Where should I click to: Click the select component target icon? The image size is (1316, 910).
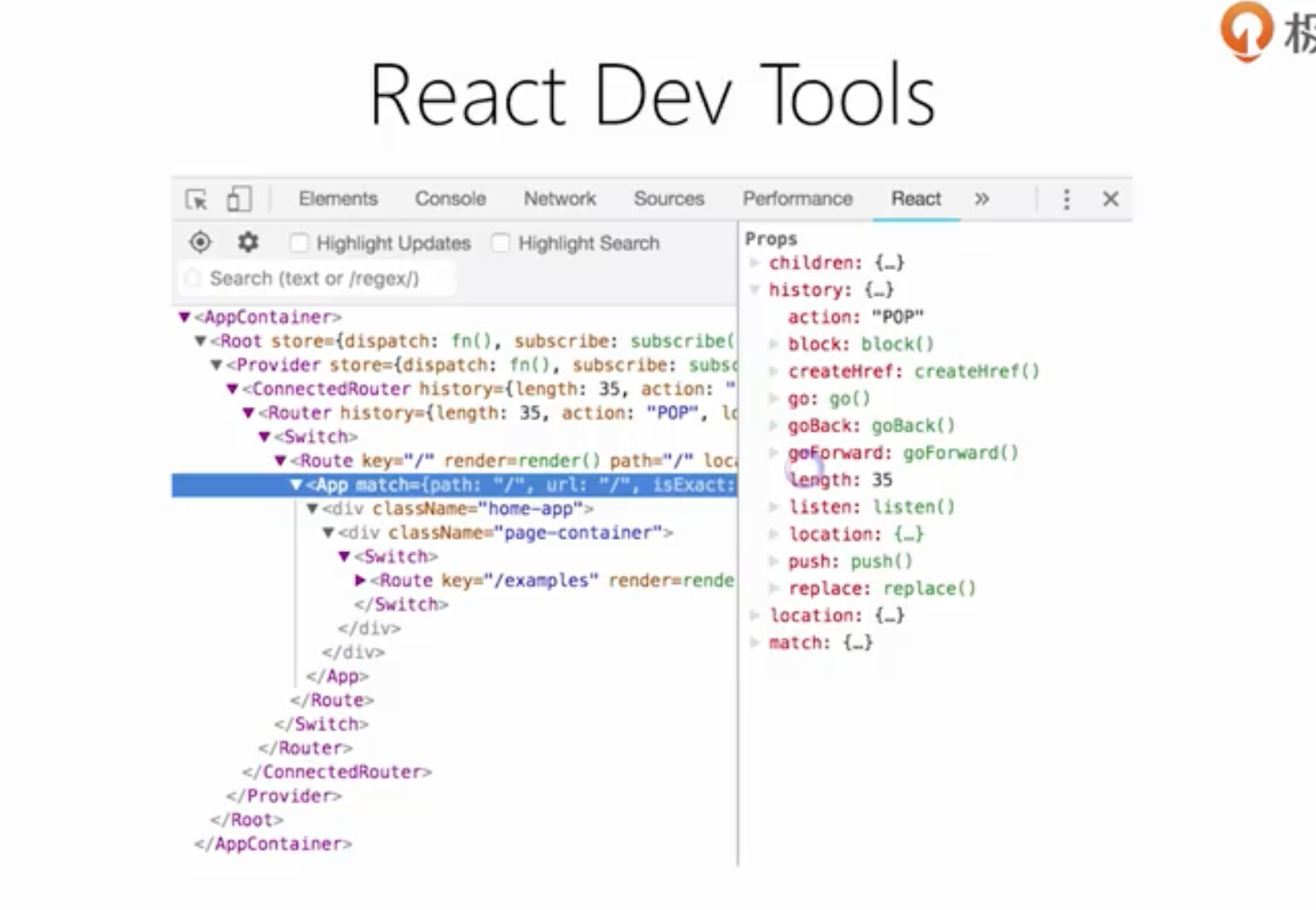tap(200, 242)
